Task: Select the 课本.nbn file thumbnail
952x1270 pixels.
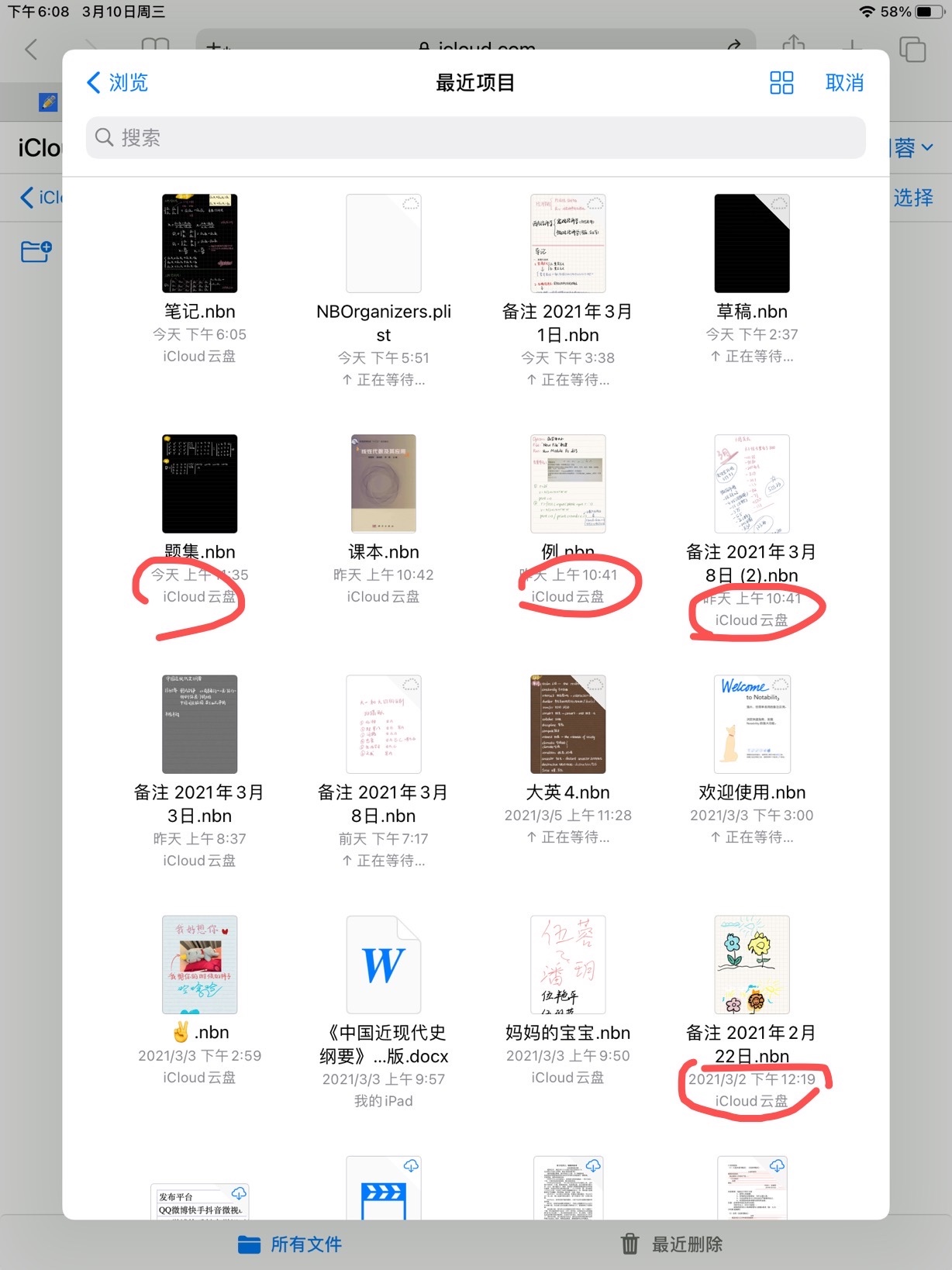Action: pos(384,484)
